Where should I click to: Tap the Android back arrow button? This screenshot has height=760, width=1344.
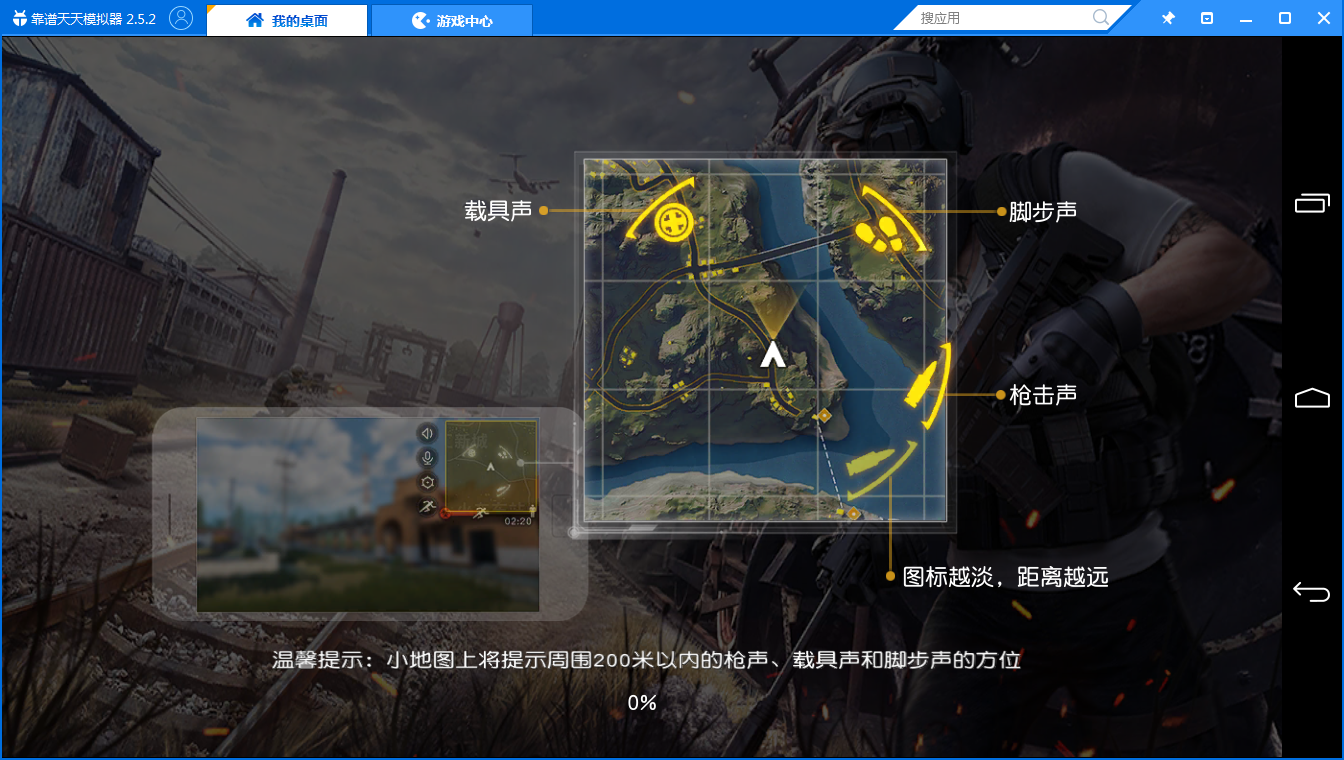click(1312, 592)
